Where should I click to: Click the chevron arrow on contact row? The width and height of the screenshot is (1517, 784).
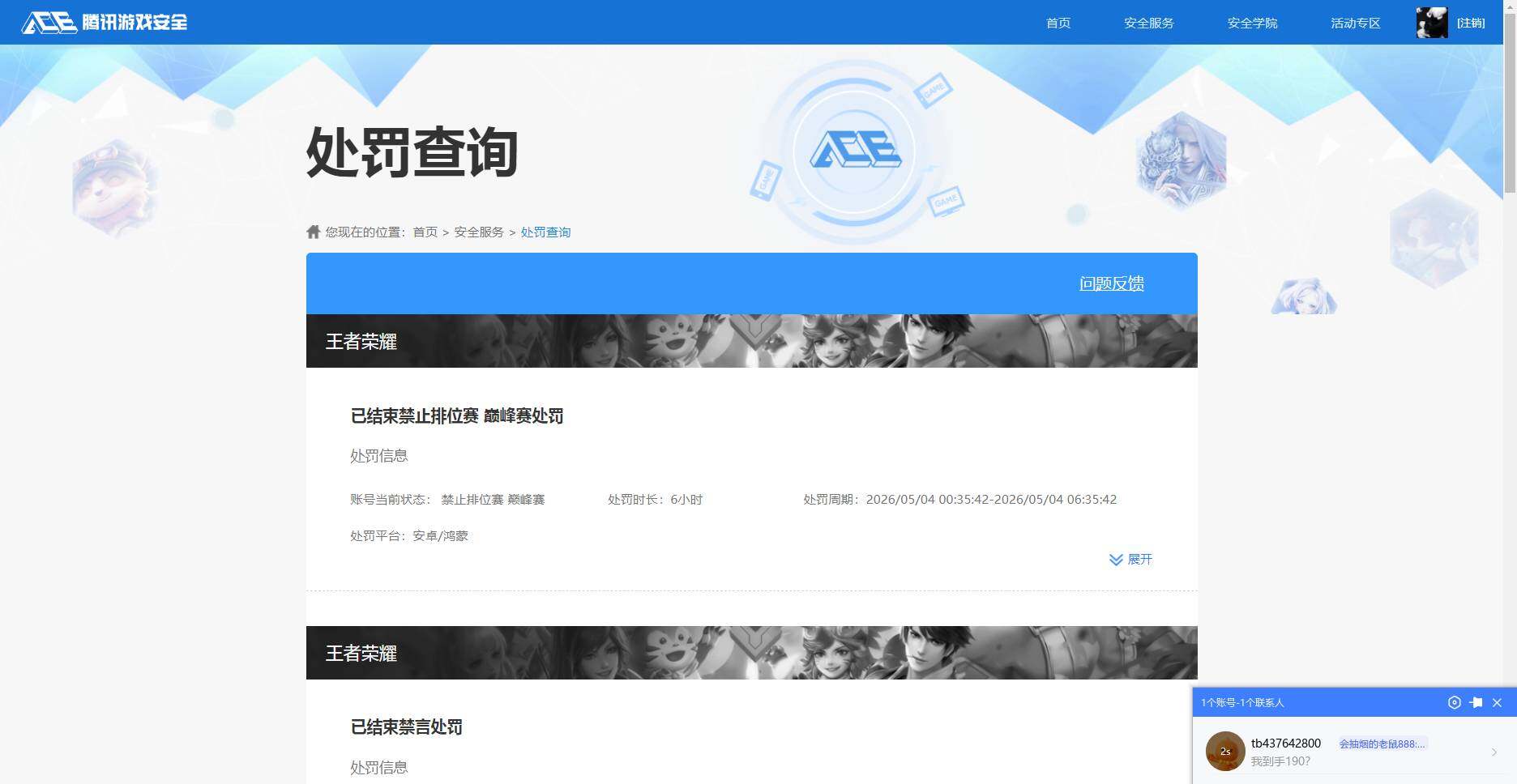tap(1494, 752)
